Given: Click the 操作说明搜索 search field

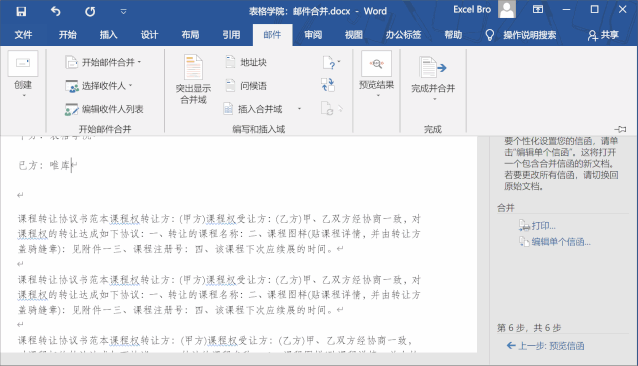Looking at the screenshot, I should 529,35.
